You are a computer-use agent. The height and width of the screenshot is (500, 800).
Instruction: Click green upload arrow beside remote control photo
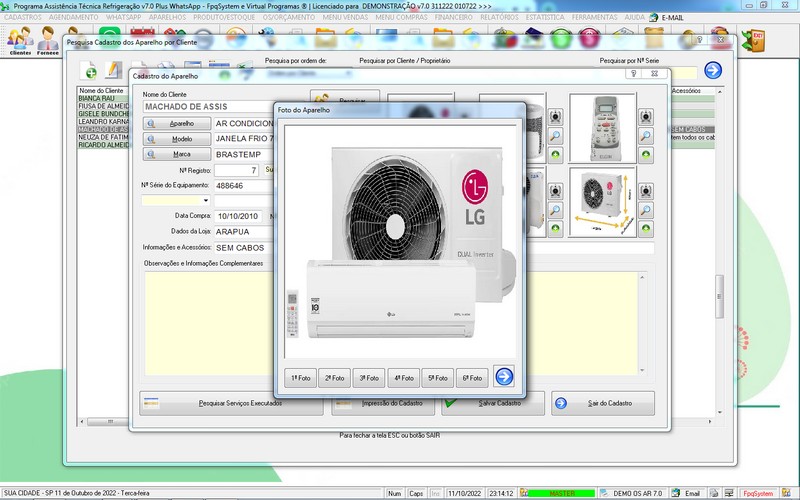645,155
